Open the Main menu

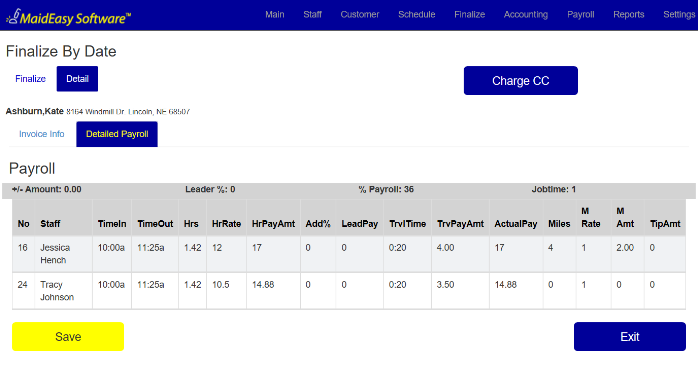click(x=275, y=14)
